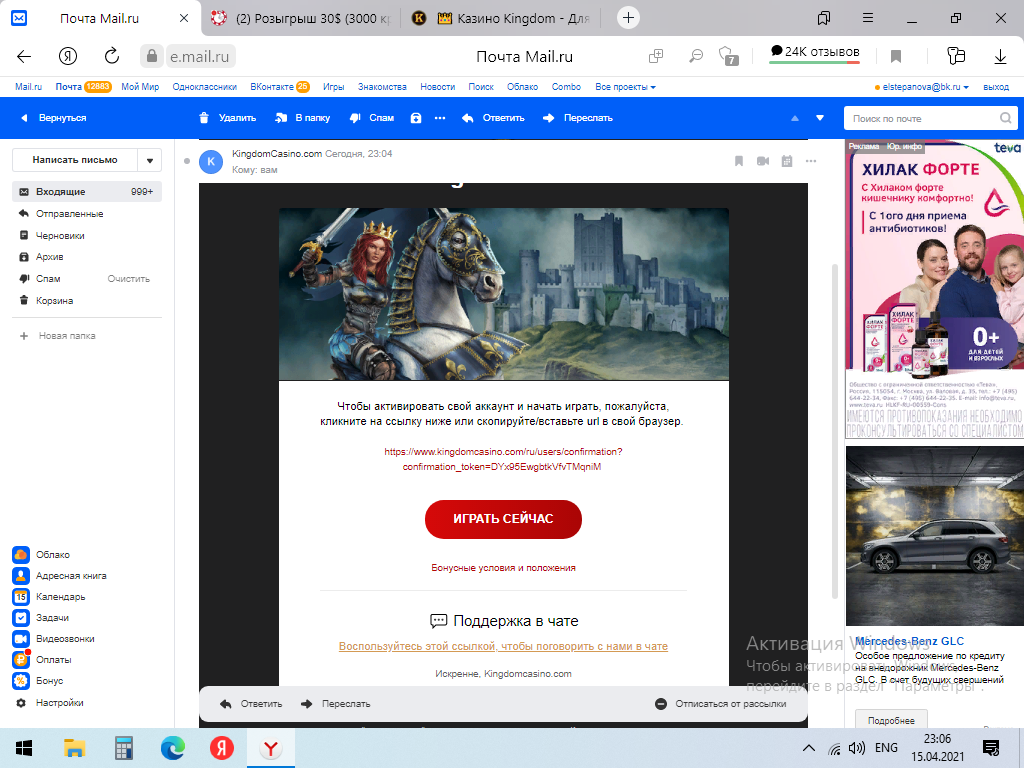The height and width of the screenshot is (768, 1024).
Task: Click the Protect shield icon with 7
Action: pyautogui.click(x=728, y=56)
